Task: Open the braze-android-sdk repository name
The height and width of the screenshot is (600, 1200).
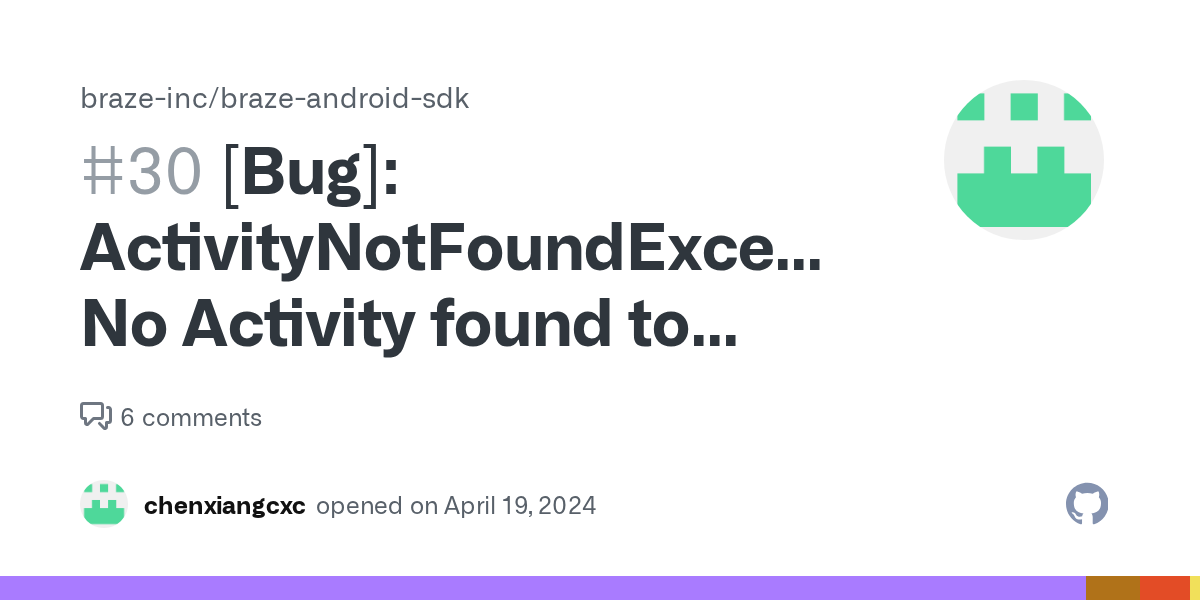Action: point(344,99)
